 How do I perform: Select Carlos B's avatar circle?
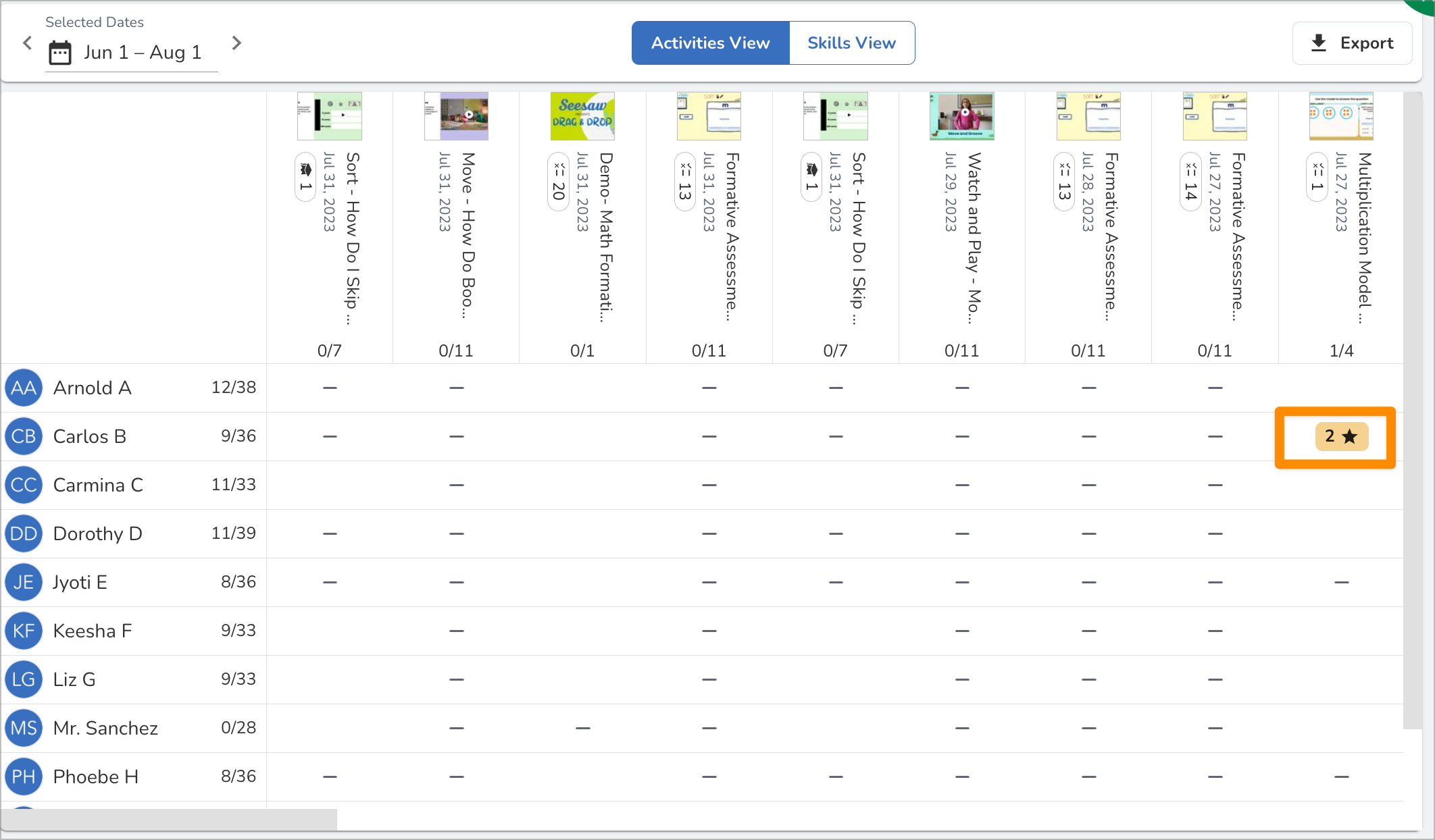[24, 436]
